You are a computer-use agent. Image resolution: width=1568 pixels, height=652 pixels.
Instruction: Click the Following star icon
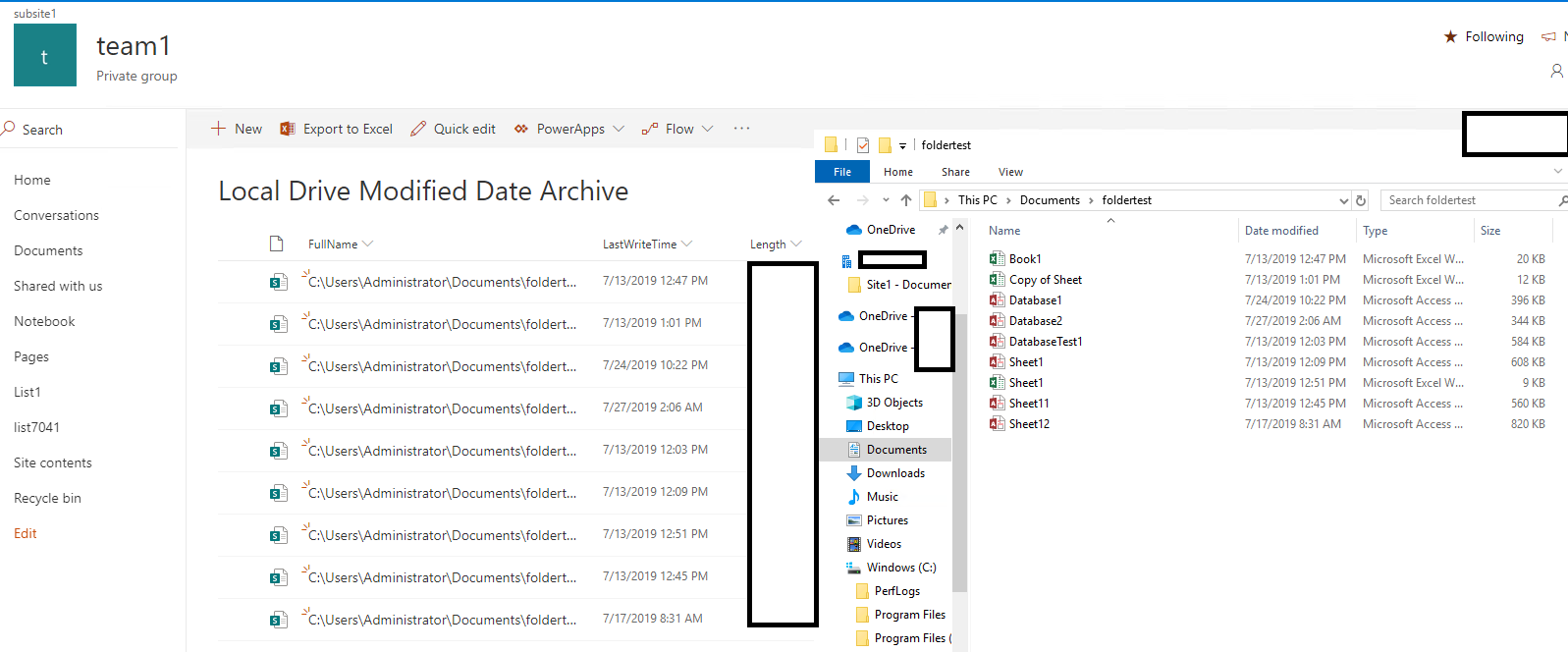(1450, 36)
